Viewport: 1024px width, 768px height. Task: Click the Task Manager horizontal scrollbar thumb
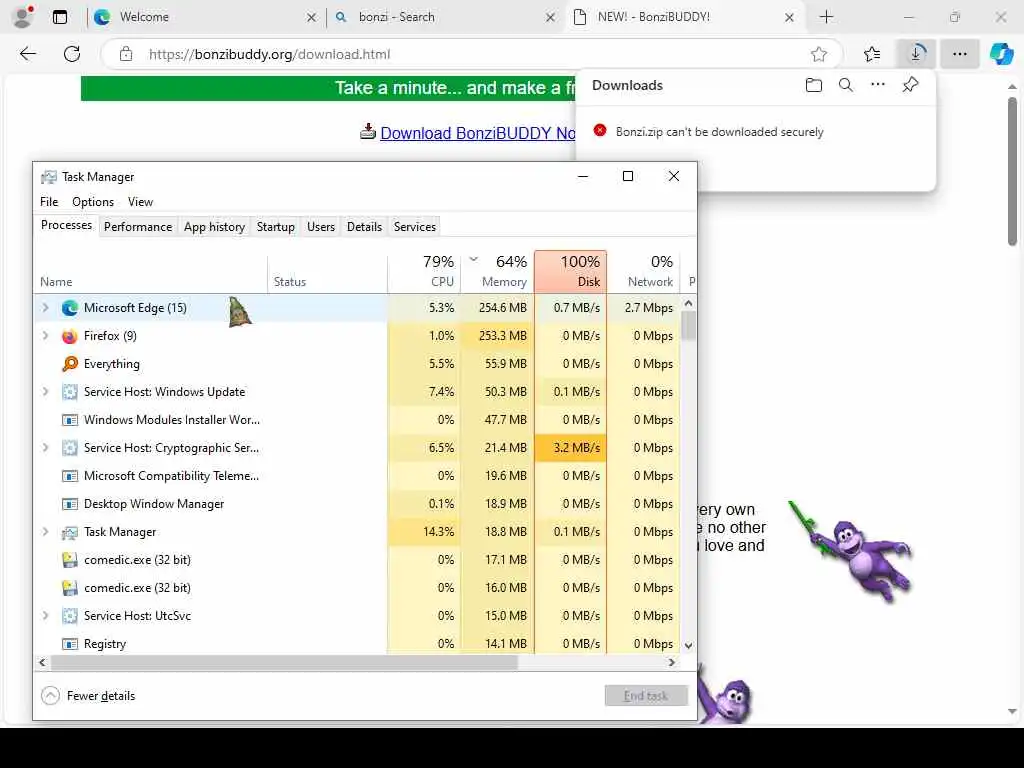(284, 663)
